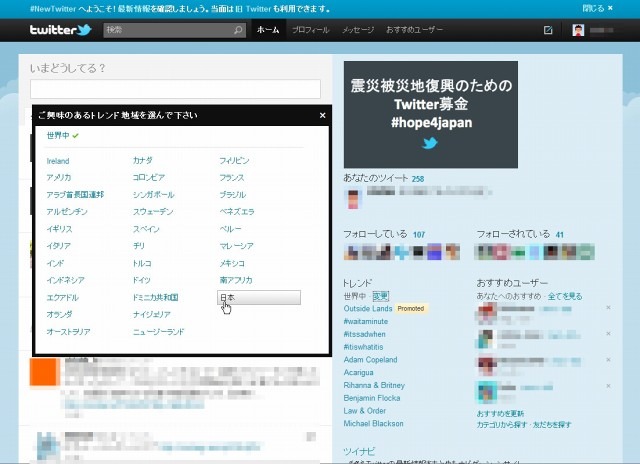Dismiss third recommended user suggestion
This screenshot has height=464, width=640.
[x=608, y=360]
